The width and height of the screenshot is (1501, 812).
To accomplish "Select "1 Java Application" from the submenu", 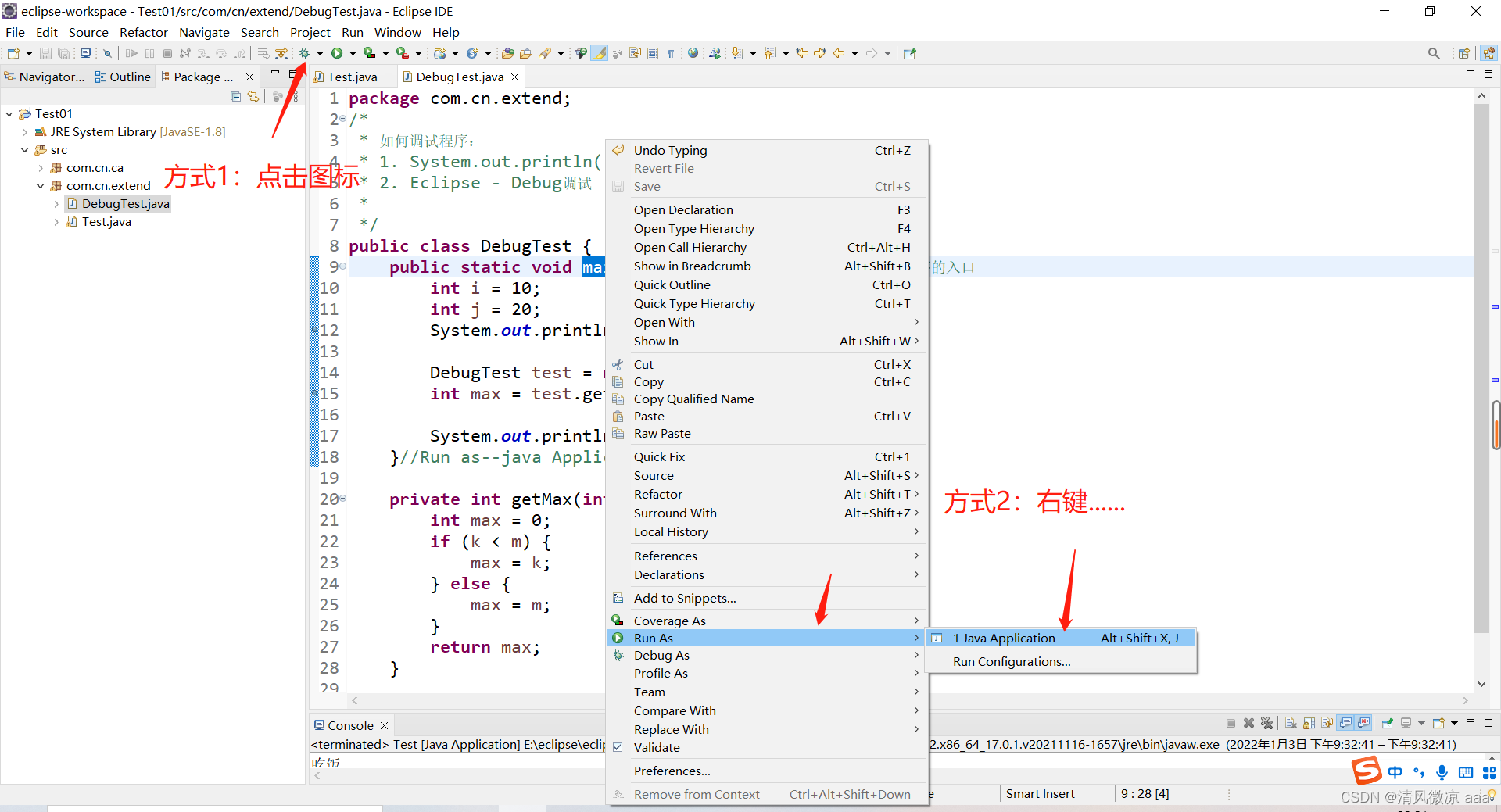I will tap(1003, 638).
